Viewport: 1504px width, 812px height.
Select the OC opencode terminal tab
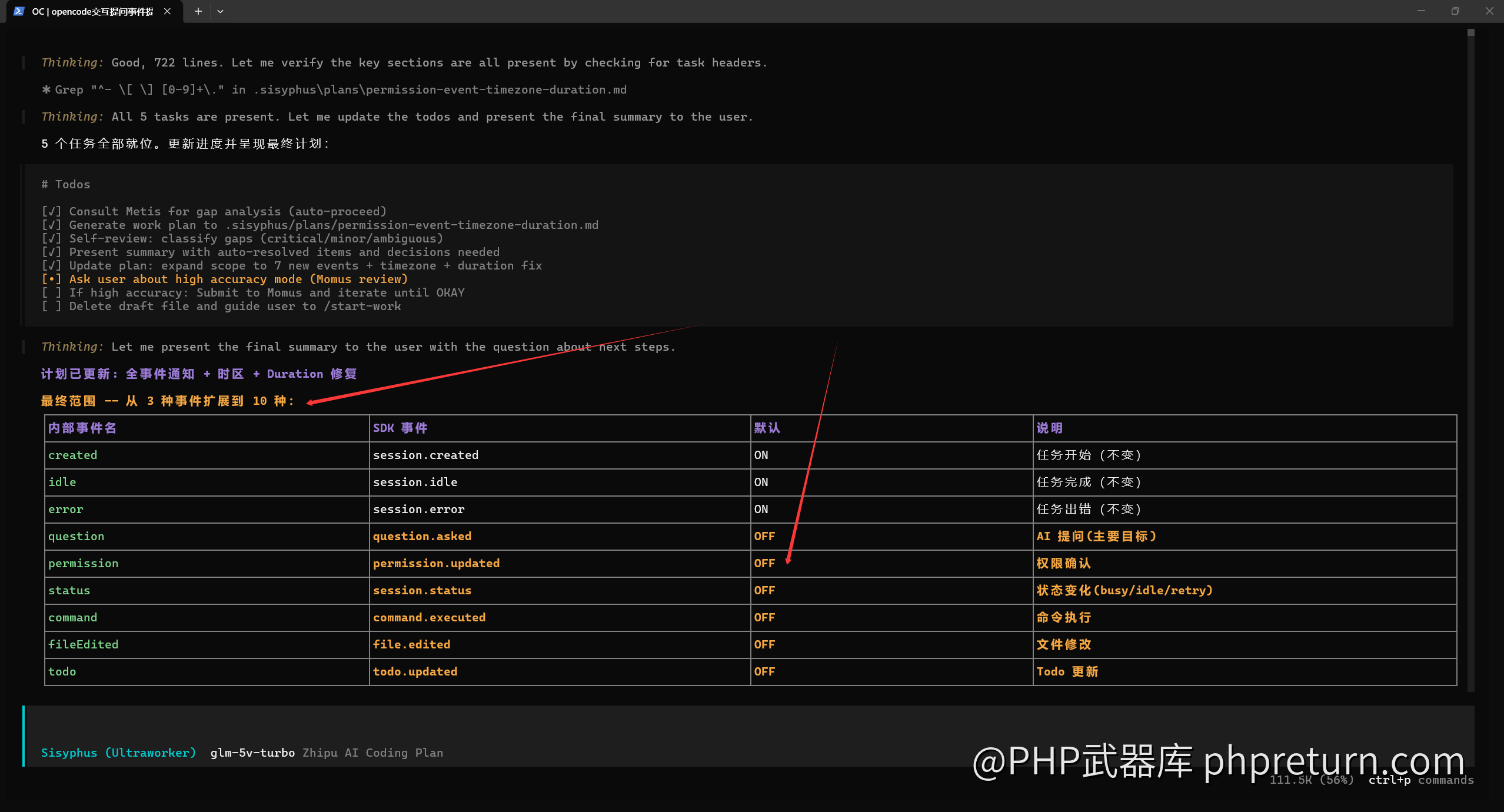[92, 11]
